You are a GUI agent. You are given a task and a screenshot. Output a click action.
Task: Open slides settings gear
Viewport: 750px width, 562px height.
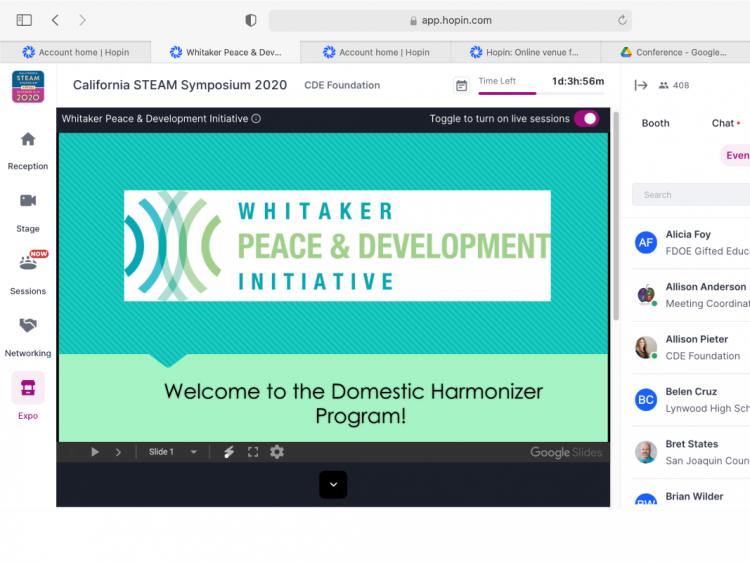pos(277,452)
